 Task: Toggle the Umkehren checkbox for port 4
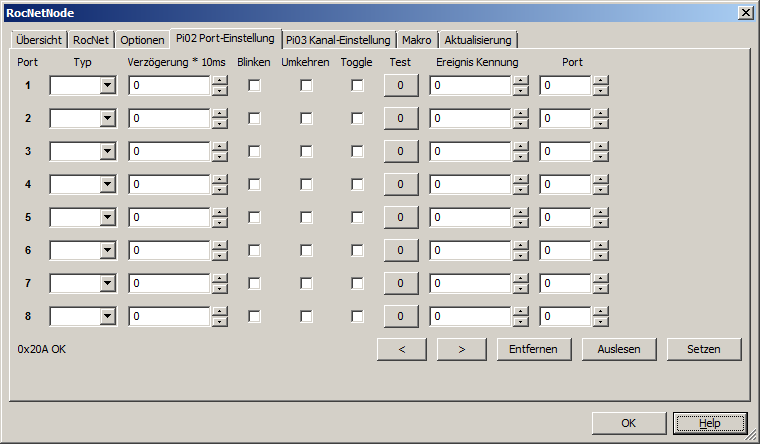pyautogui.click(x=306, y=185)
